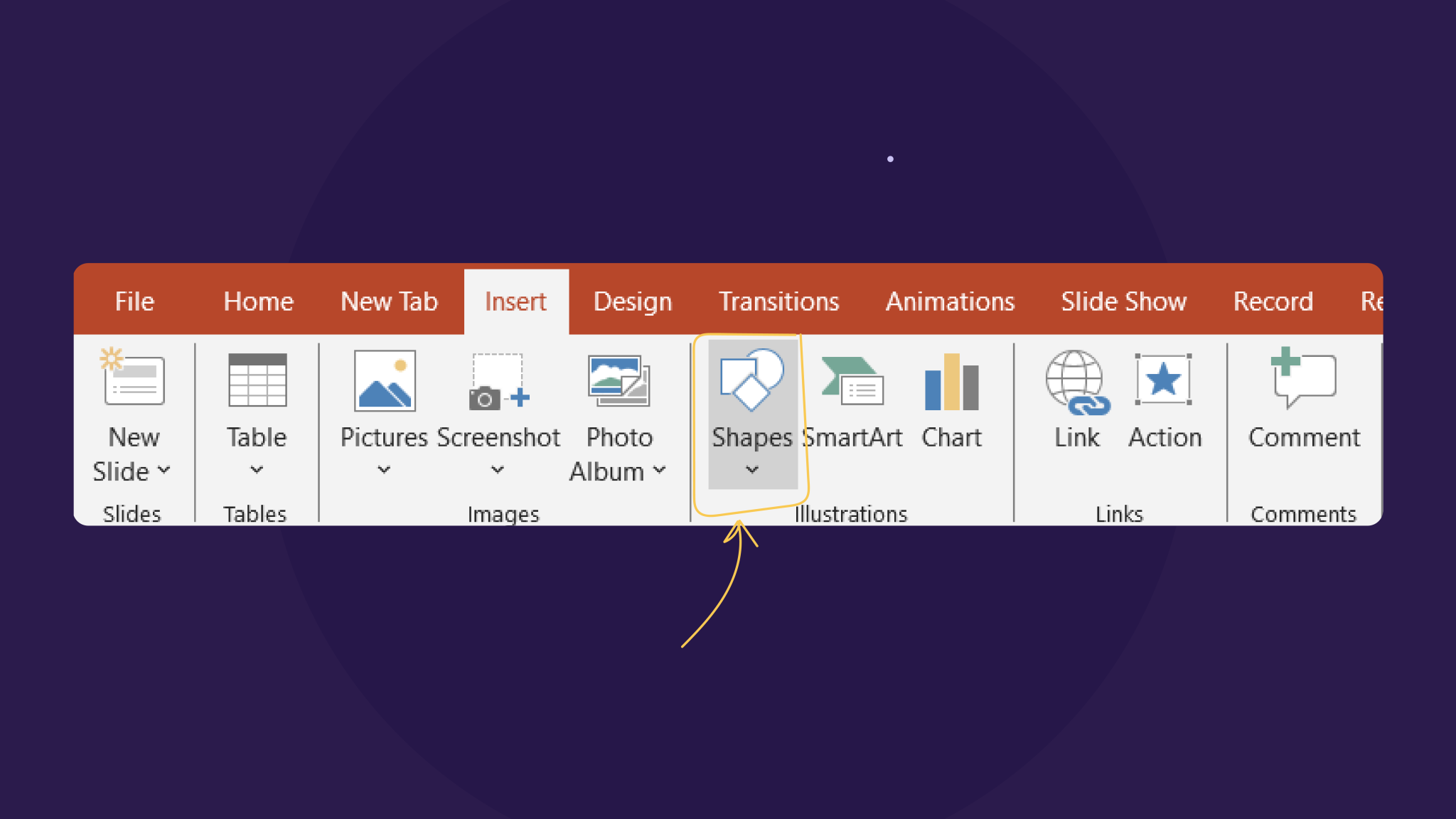Image resolution: width=1456 pixels, height=819 pixels.
Task: Switch to Slide Show tab
Action: coord(1123,301)
